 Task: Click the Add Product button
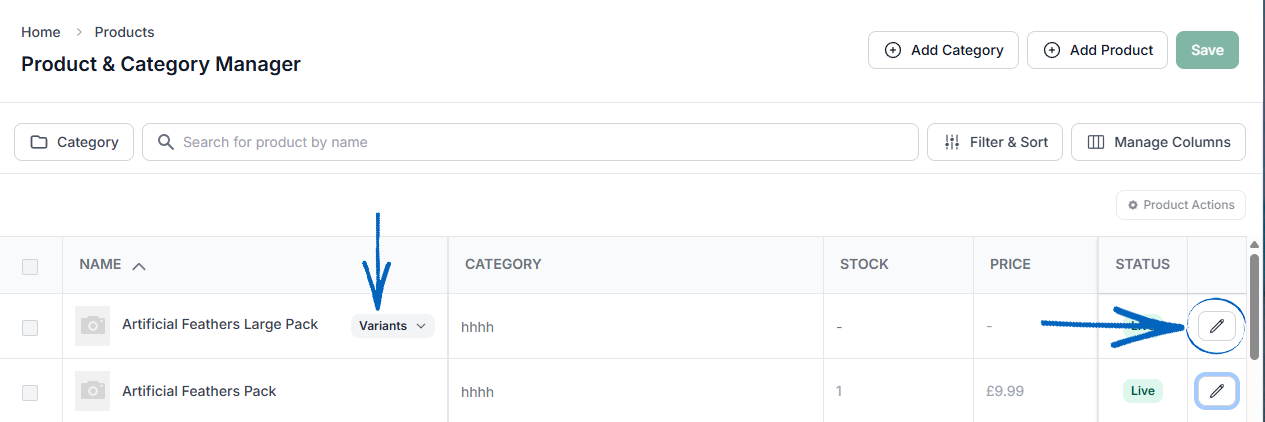1097,50
